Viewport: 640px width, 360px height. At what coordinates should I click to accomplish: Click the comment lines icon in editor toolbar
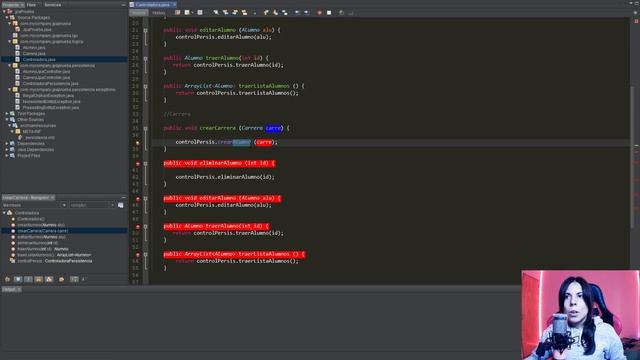341,13
